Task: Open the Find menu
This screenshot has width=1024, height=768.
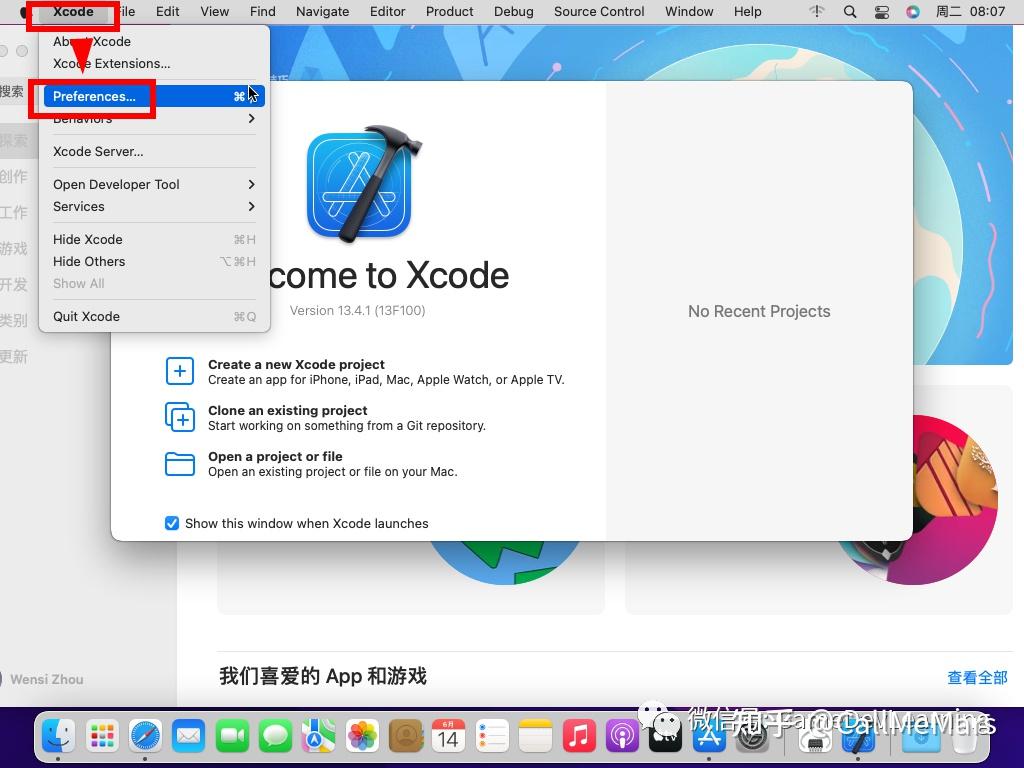Action: coord(263,12)
